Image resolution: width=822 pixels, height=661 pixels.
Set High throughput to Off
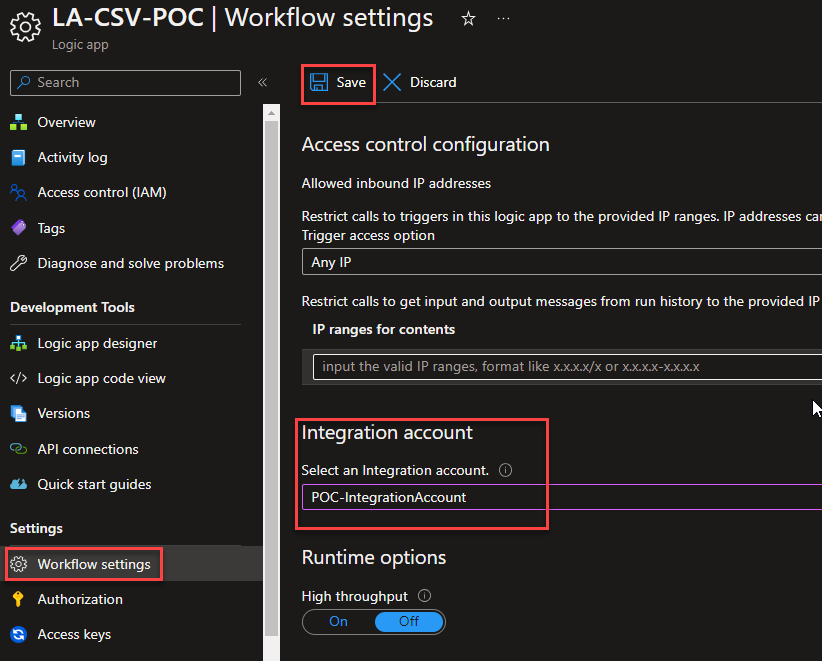coord(408,622)
